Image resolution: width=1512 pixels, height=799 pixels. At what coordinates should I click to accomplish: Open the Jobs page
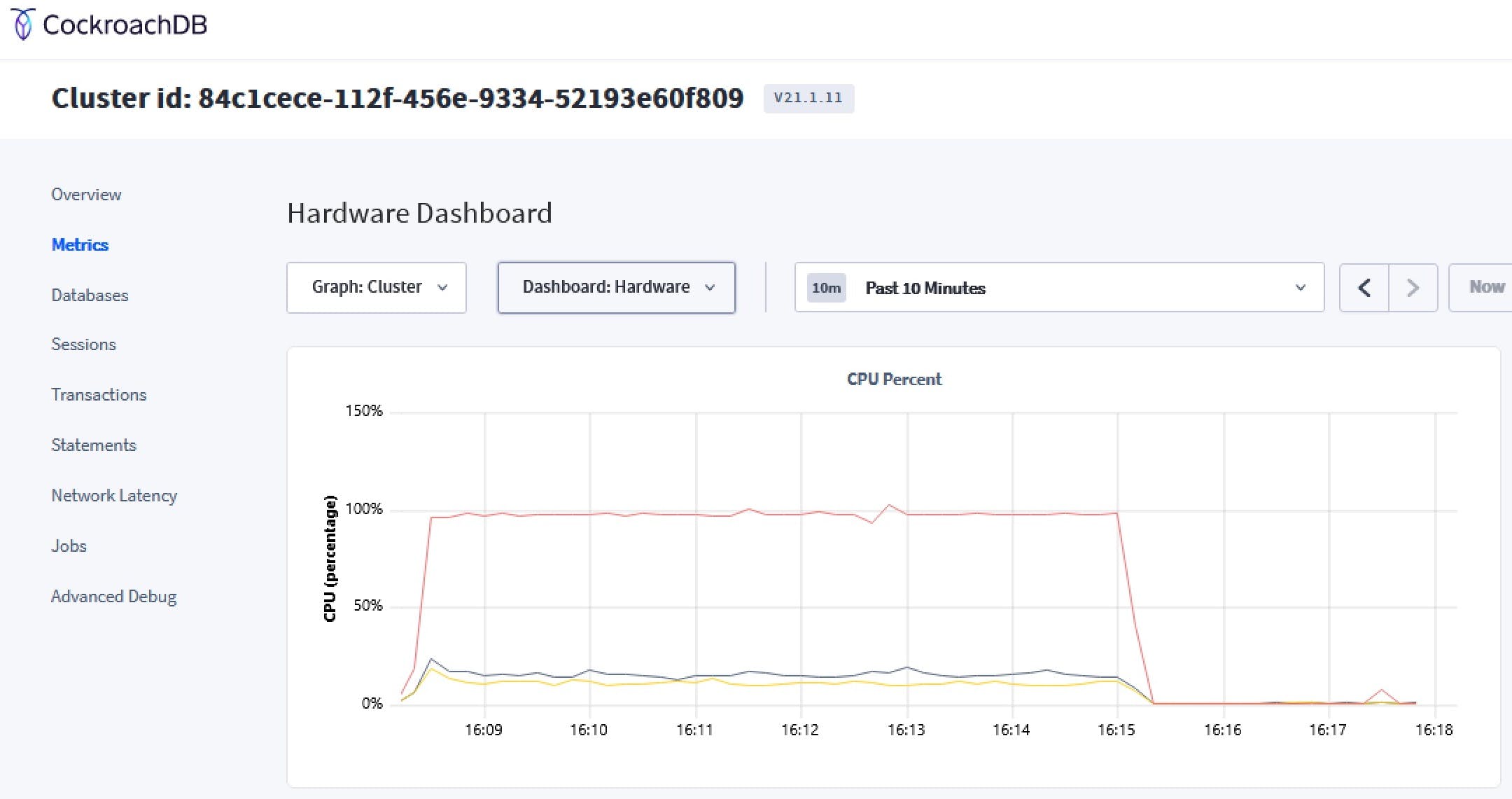[x=69, y=546]
